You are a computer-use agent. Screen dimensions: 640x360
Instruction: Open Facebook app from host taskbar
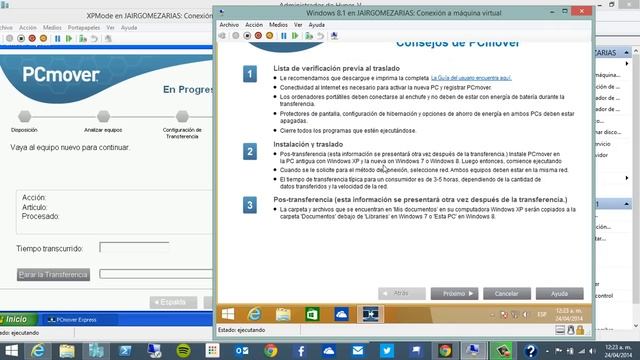pyautogui.click(x=300, y=351)
